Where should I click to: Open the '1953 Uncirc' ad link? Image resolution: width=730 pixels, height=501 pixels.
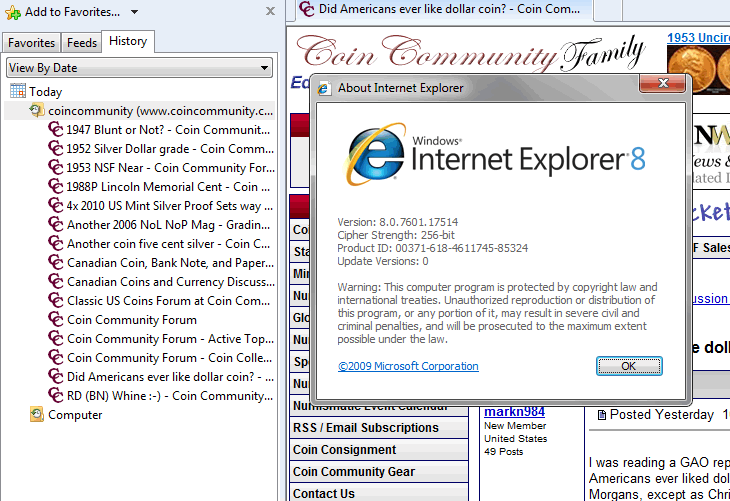click(x=698, y=38)
